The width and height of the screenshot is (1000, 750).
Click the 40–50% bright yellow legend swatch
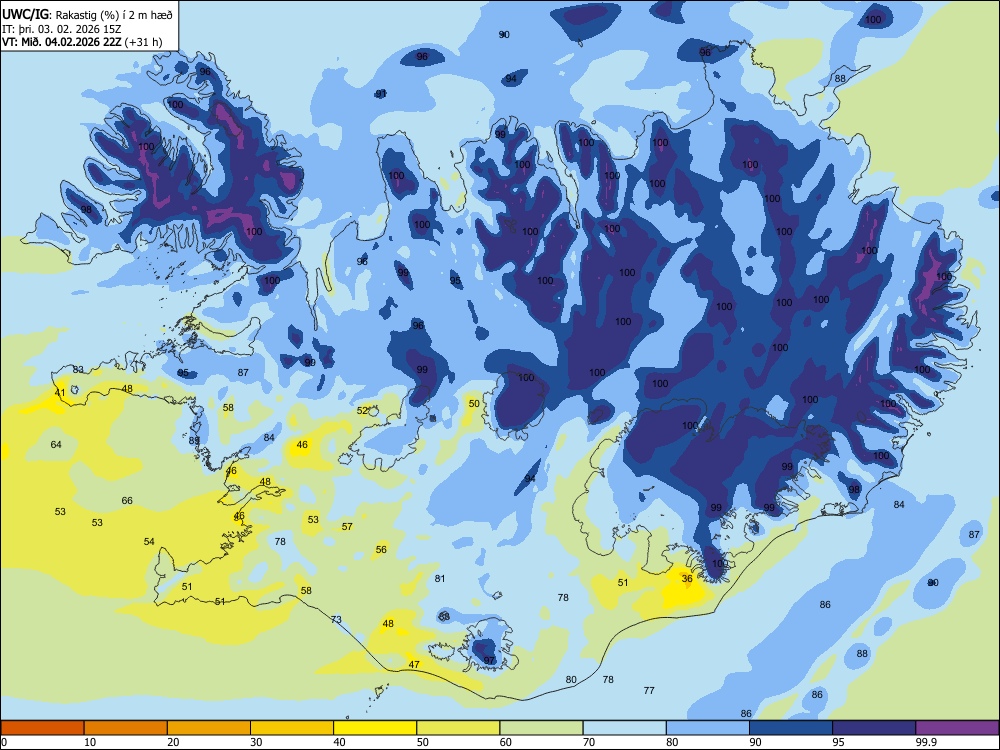pyautogui.click(x=375, y=728)
